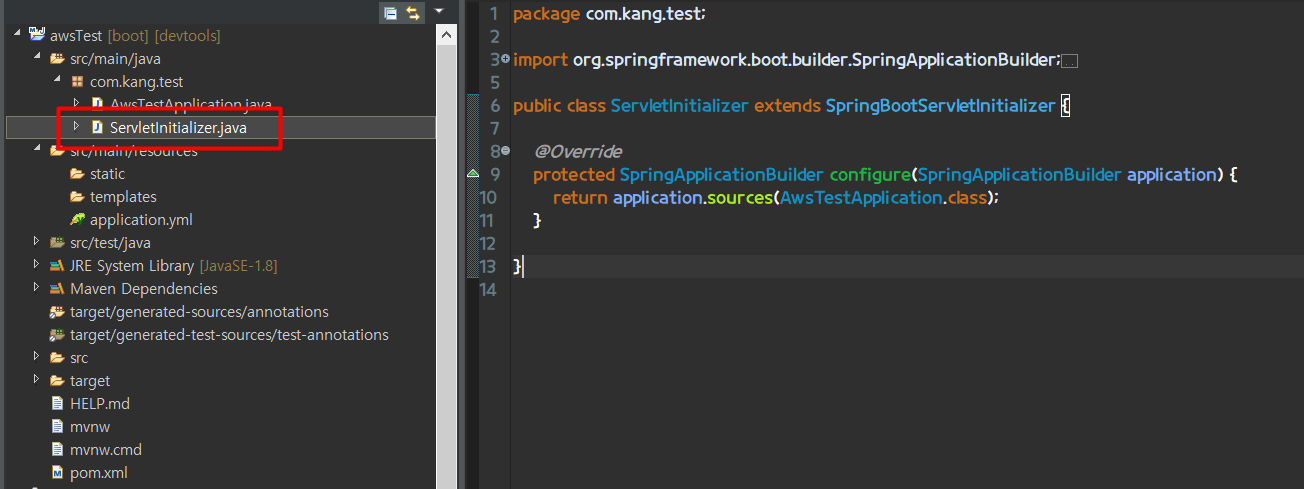
Task: Click the application.yml Spring leaf icon
Action: pos(77,220)
